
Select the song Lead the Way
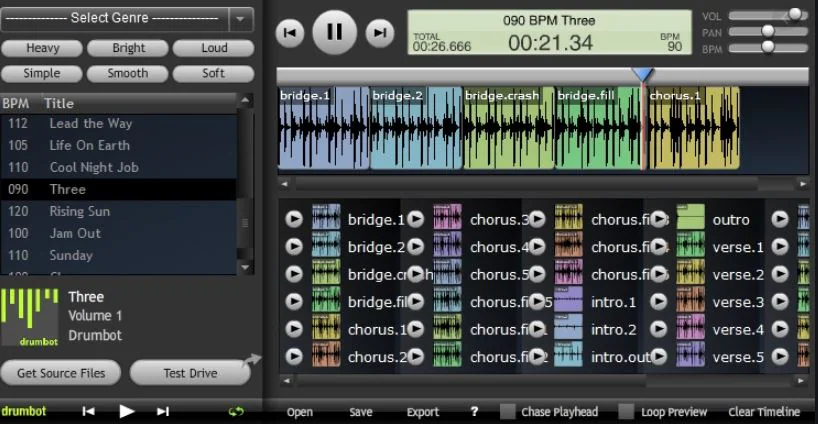point(119,124)
